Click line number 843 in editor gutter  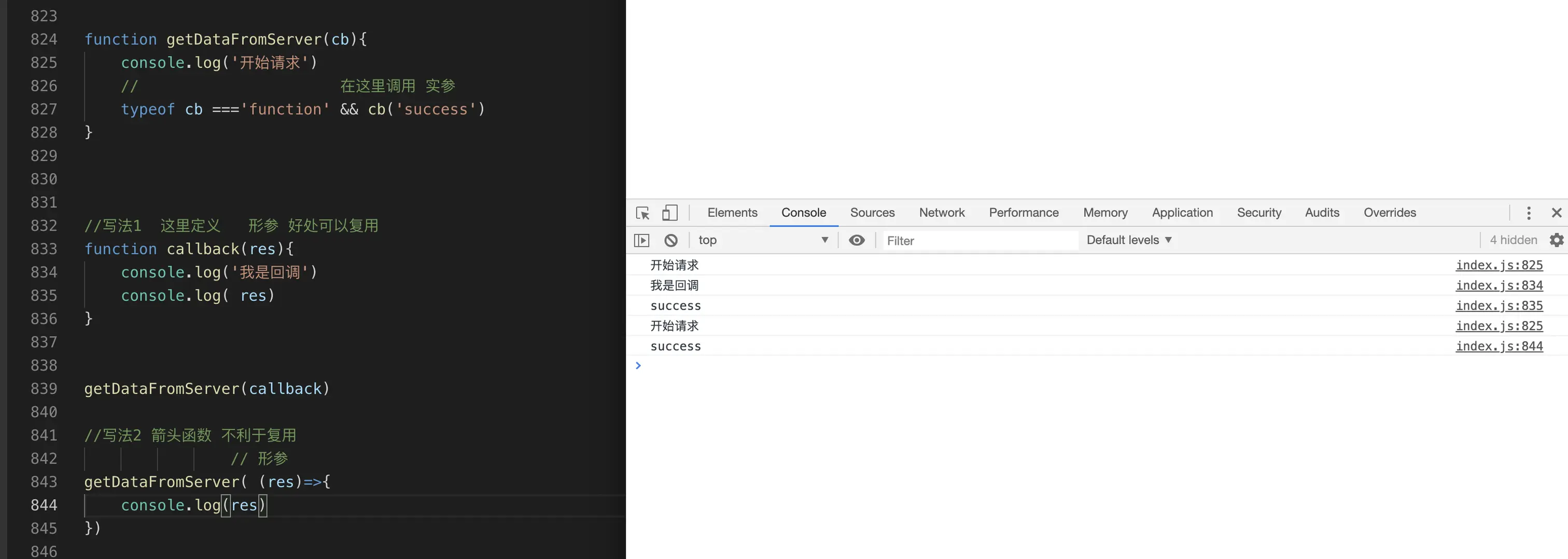[44, 482]
